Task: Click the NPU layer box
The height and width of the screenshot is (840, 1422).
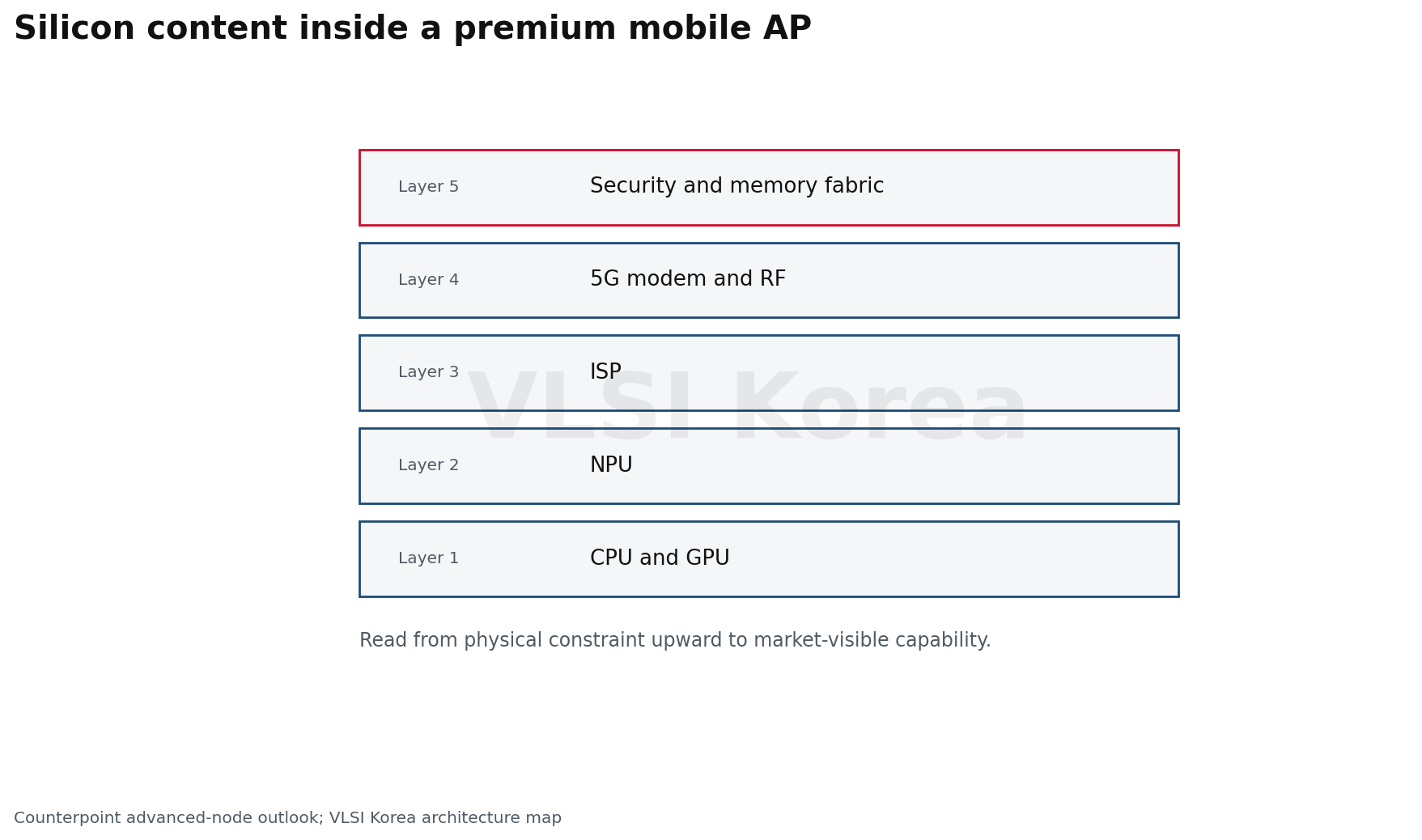Action: point(769,466)
